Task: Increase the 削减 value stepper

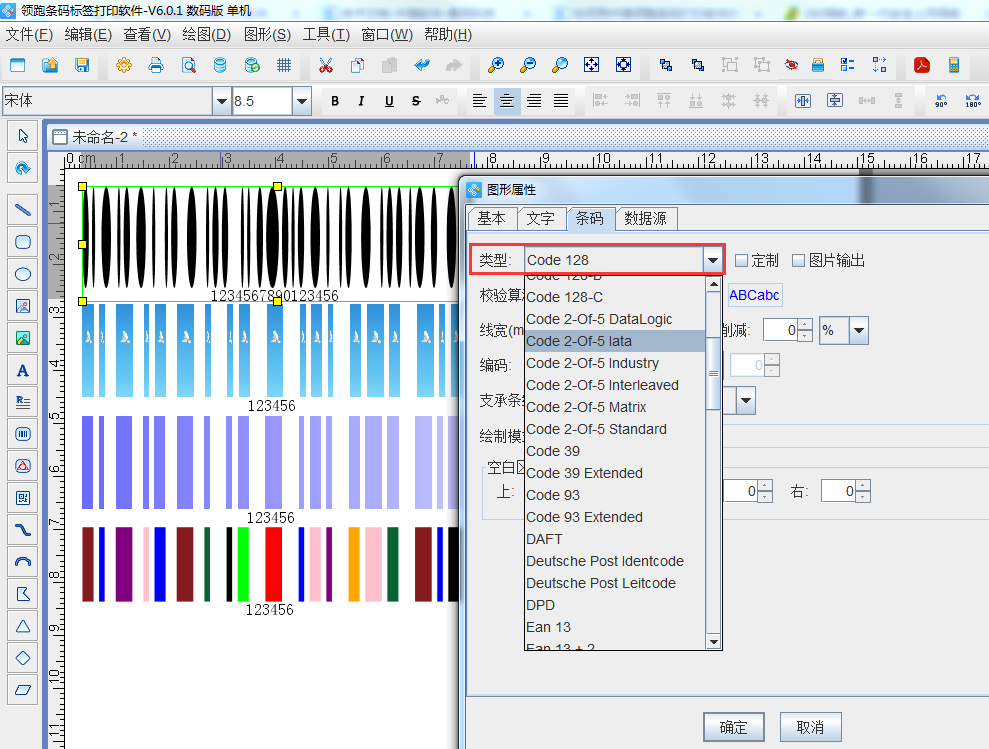Action: pos(805,325)
